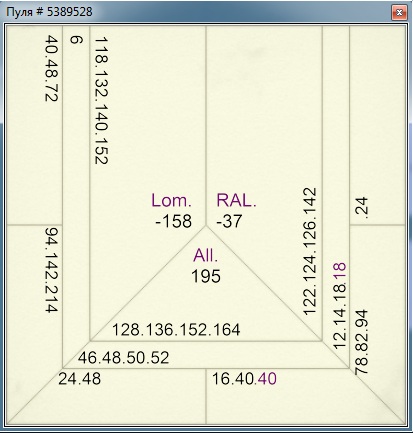Click the .24 entry on the right
This screenshot has width=413, height=433.
pyautogui.click(x=361, y=208)
